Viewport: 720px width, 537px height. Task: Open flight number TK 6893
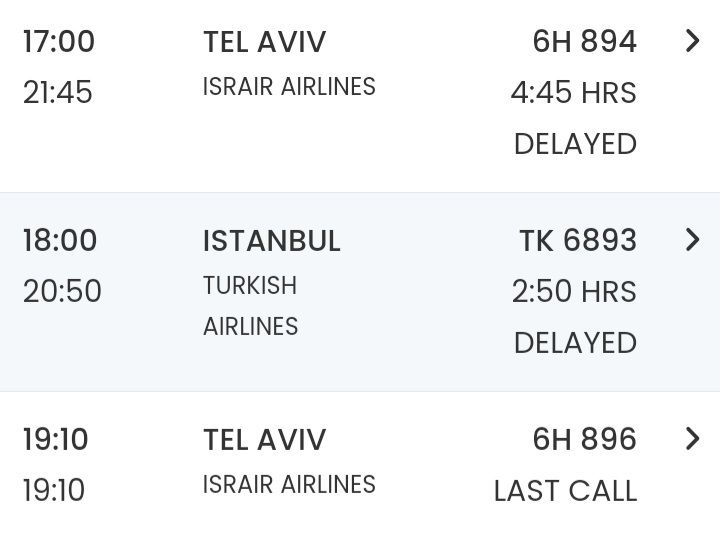point(577,241)
